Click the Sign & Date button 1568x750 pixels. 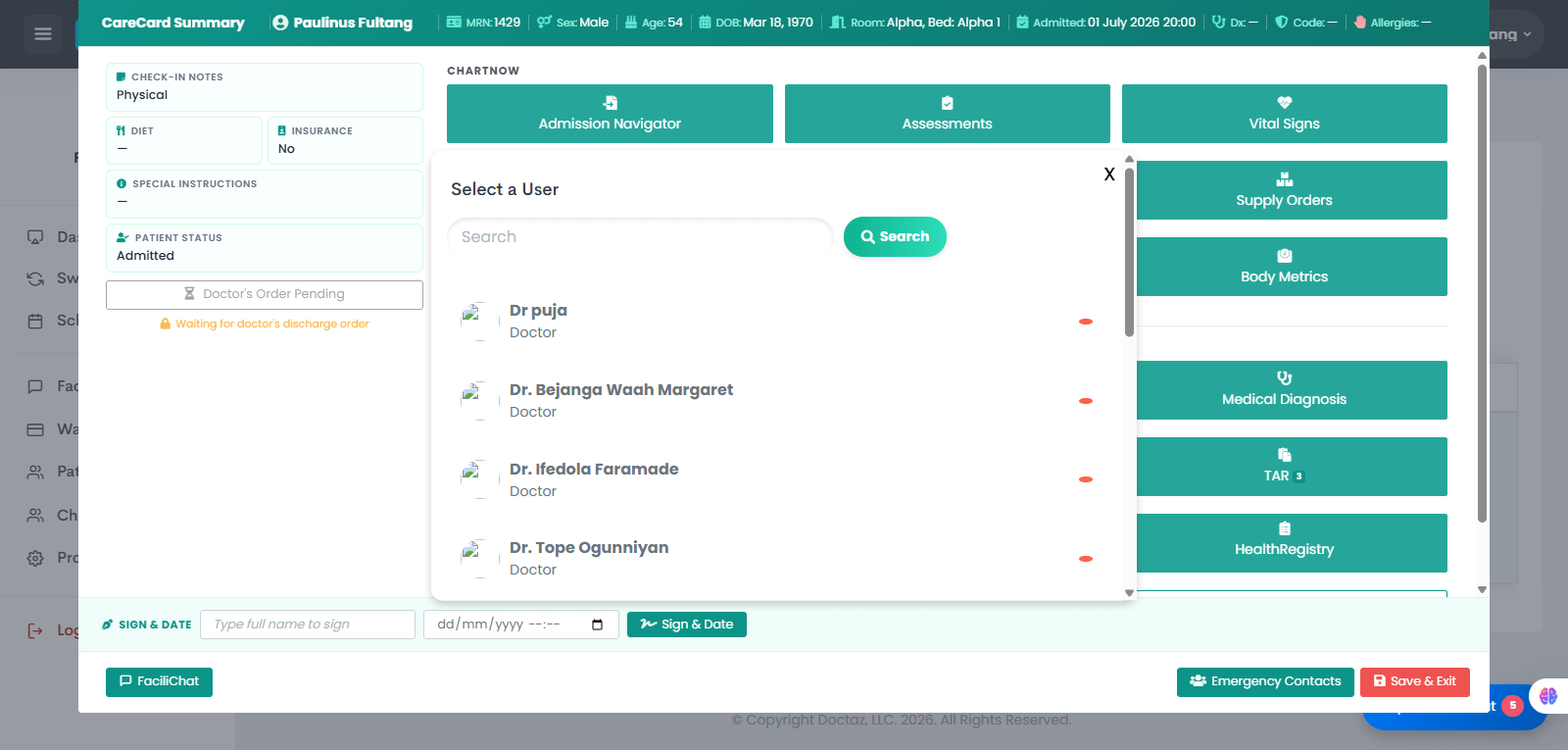687,625
